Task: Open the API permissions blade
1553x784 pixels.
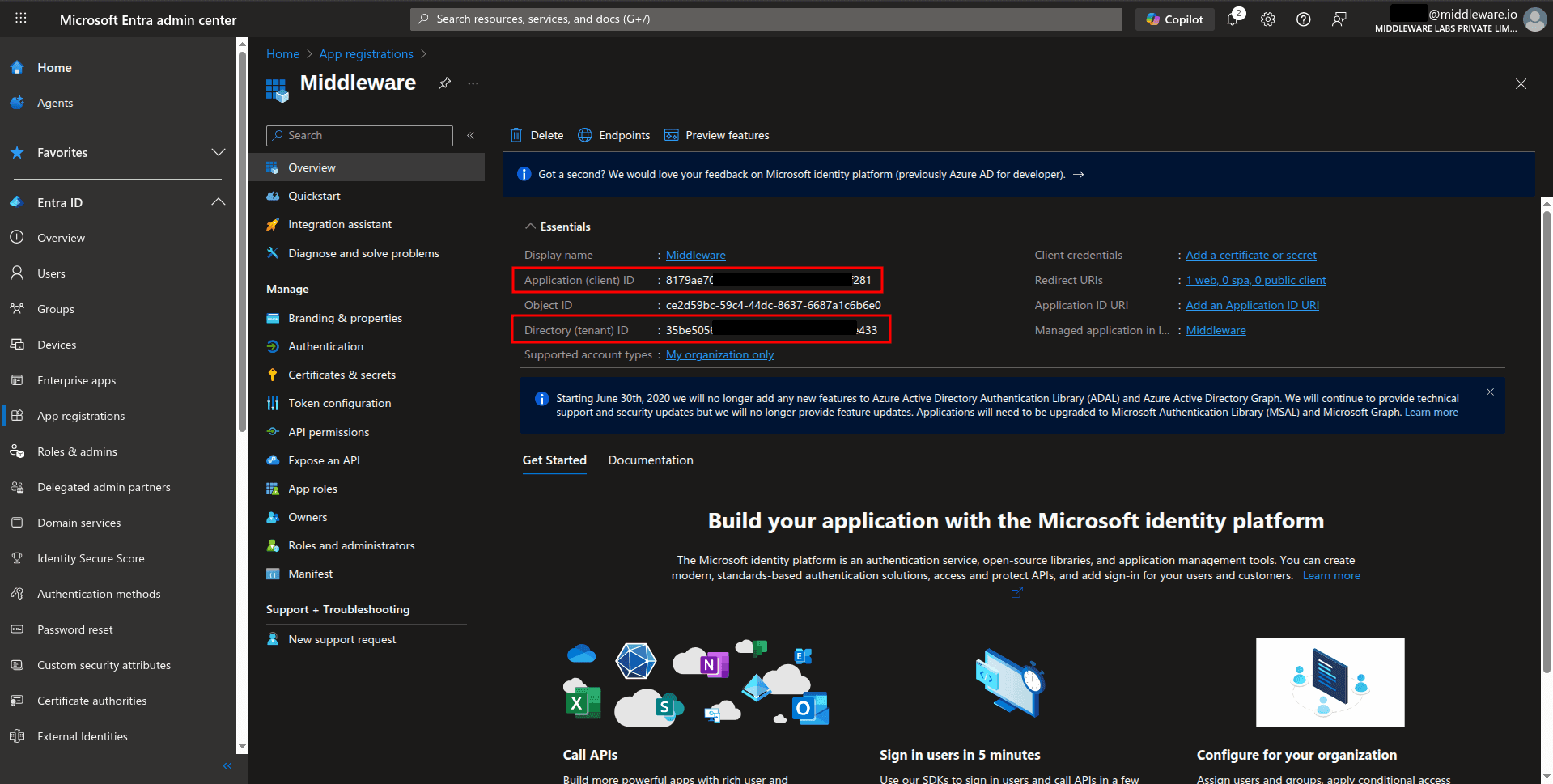Action: point(328,431)
